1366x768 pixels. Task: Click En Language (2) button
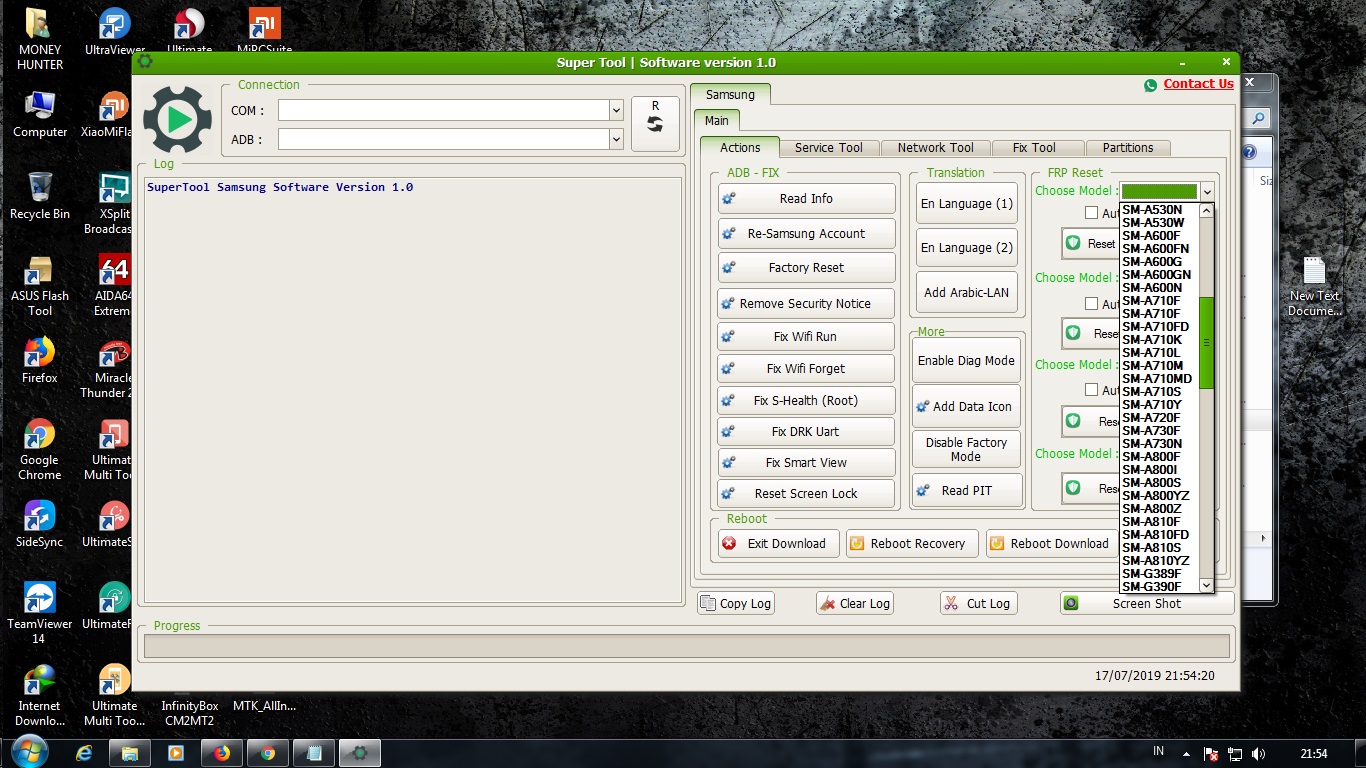(x=967, y=248)
